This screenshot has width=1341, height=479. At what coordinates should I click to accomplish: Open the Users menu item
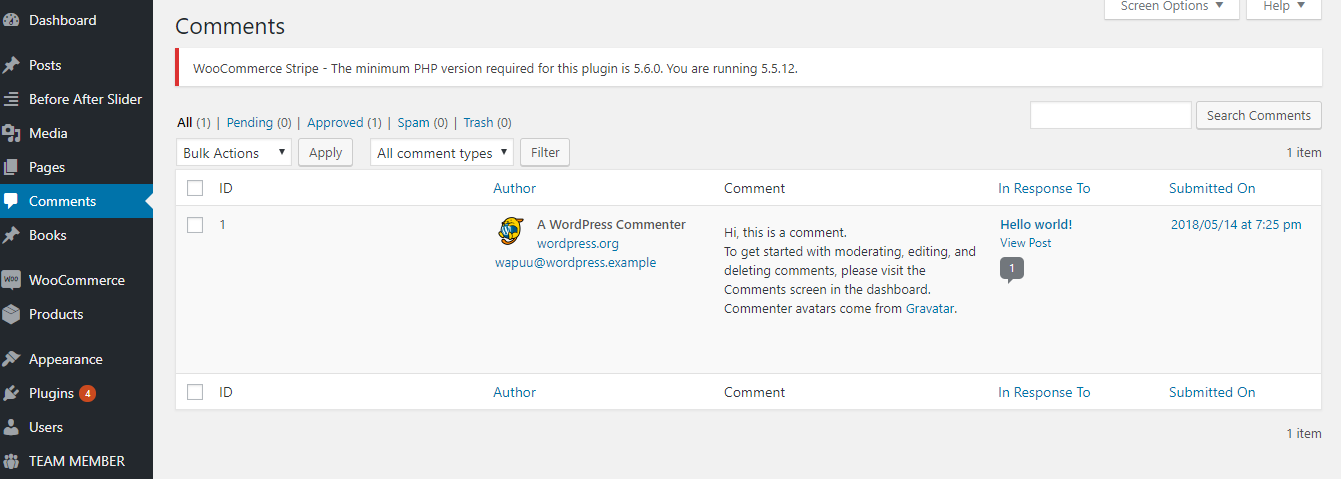coord(46,427)
